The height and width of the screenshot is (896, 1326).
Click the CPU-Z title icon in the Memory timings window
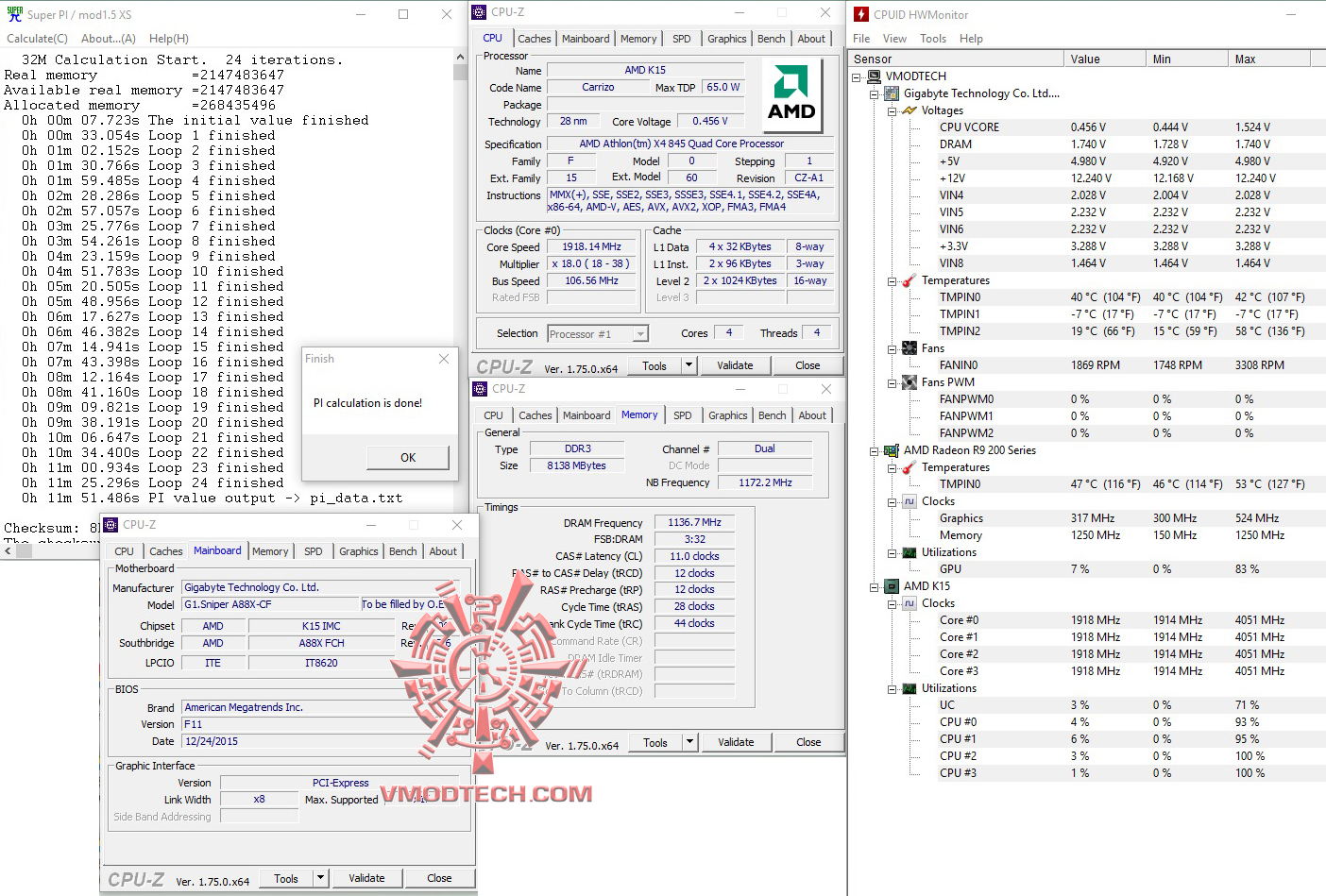click(481, 389)
